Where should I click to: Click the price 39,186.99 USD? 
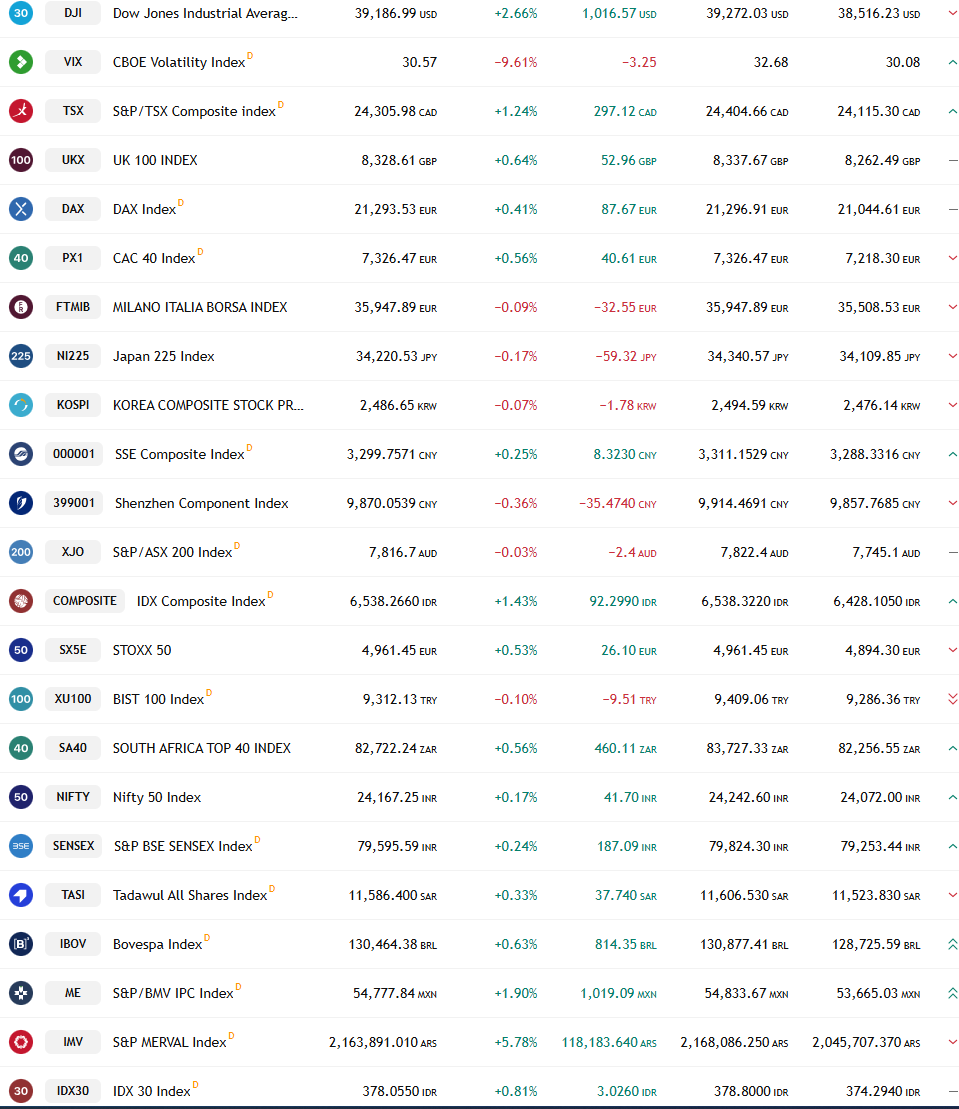tap(396, 13)
